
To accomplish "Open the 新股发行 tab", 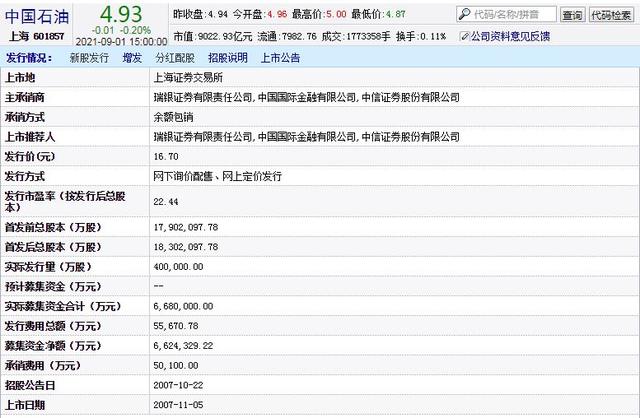I will (x=89, y=58).
